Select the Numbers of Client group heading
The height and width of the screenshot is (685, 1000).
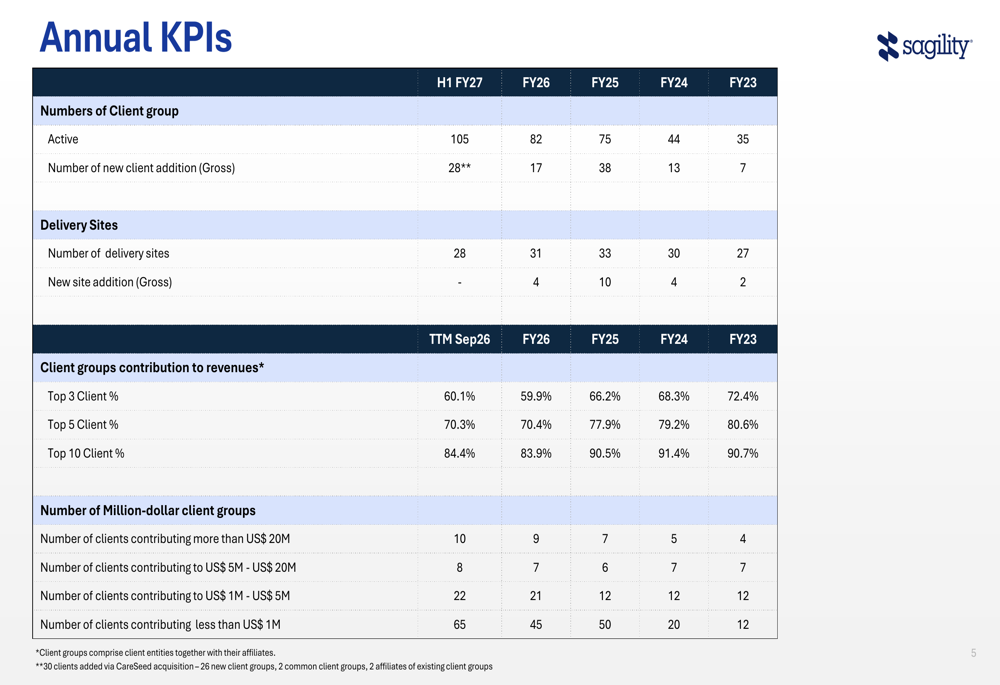[x=109, y=111]
